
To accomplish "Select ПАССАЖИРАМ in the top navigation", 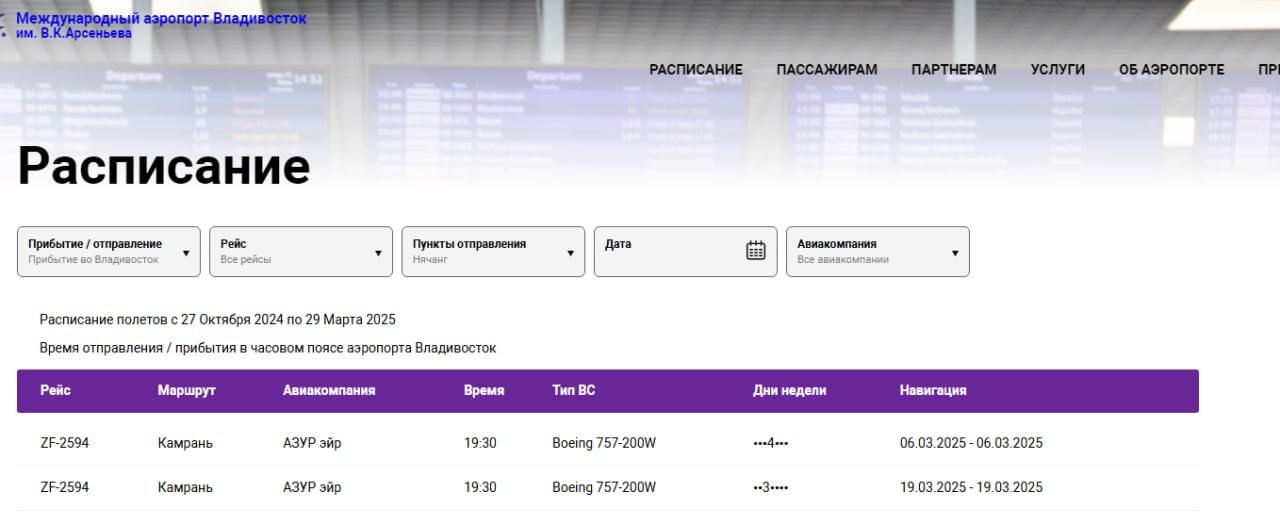I will 826,69.
